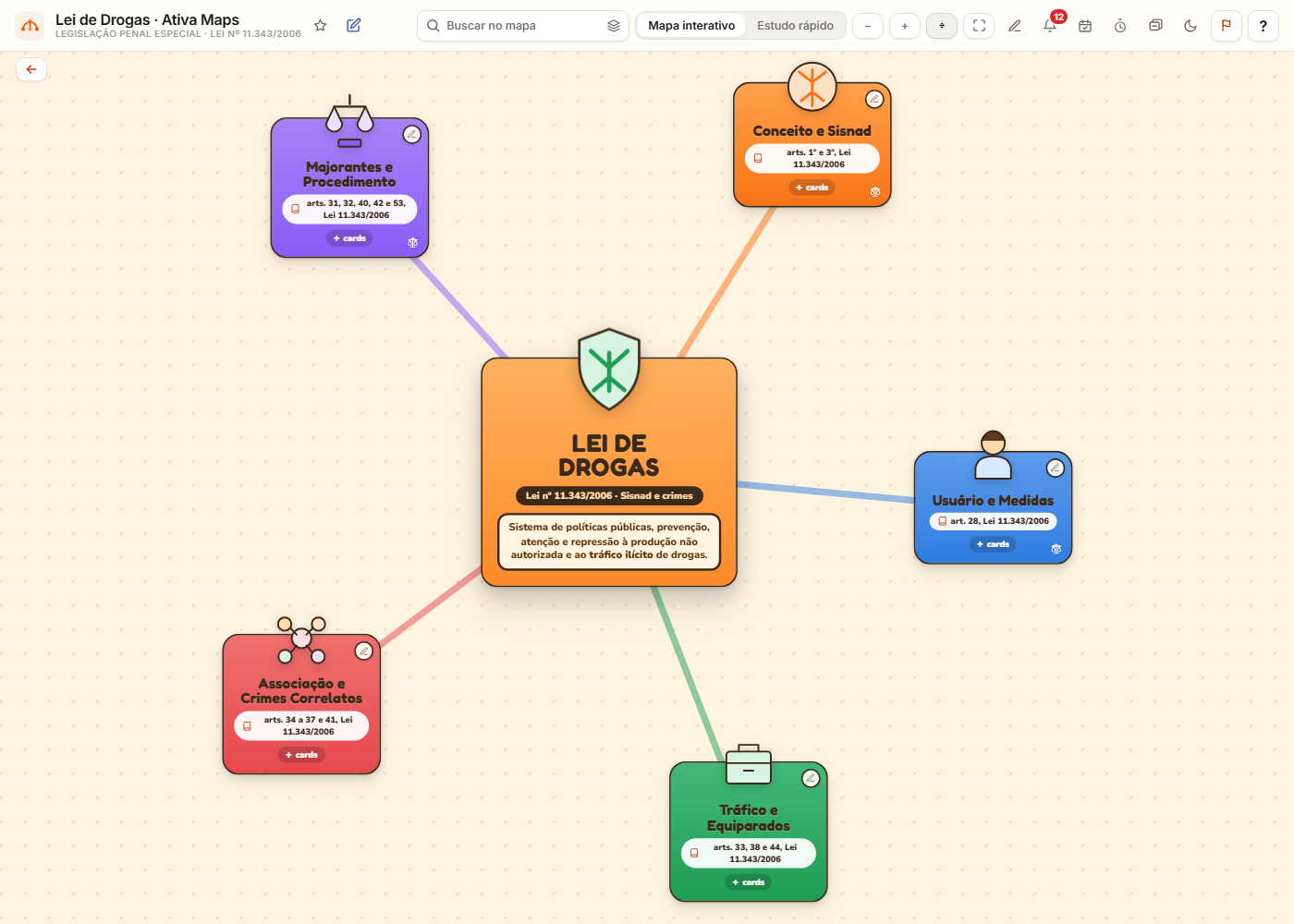
Task: Click the web icon on Usuário e Medidas
Action: pyautogui.click(x=1056, y=549)
